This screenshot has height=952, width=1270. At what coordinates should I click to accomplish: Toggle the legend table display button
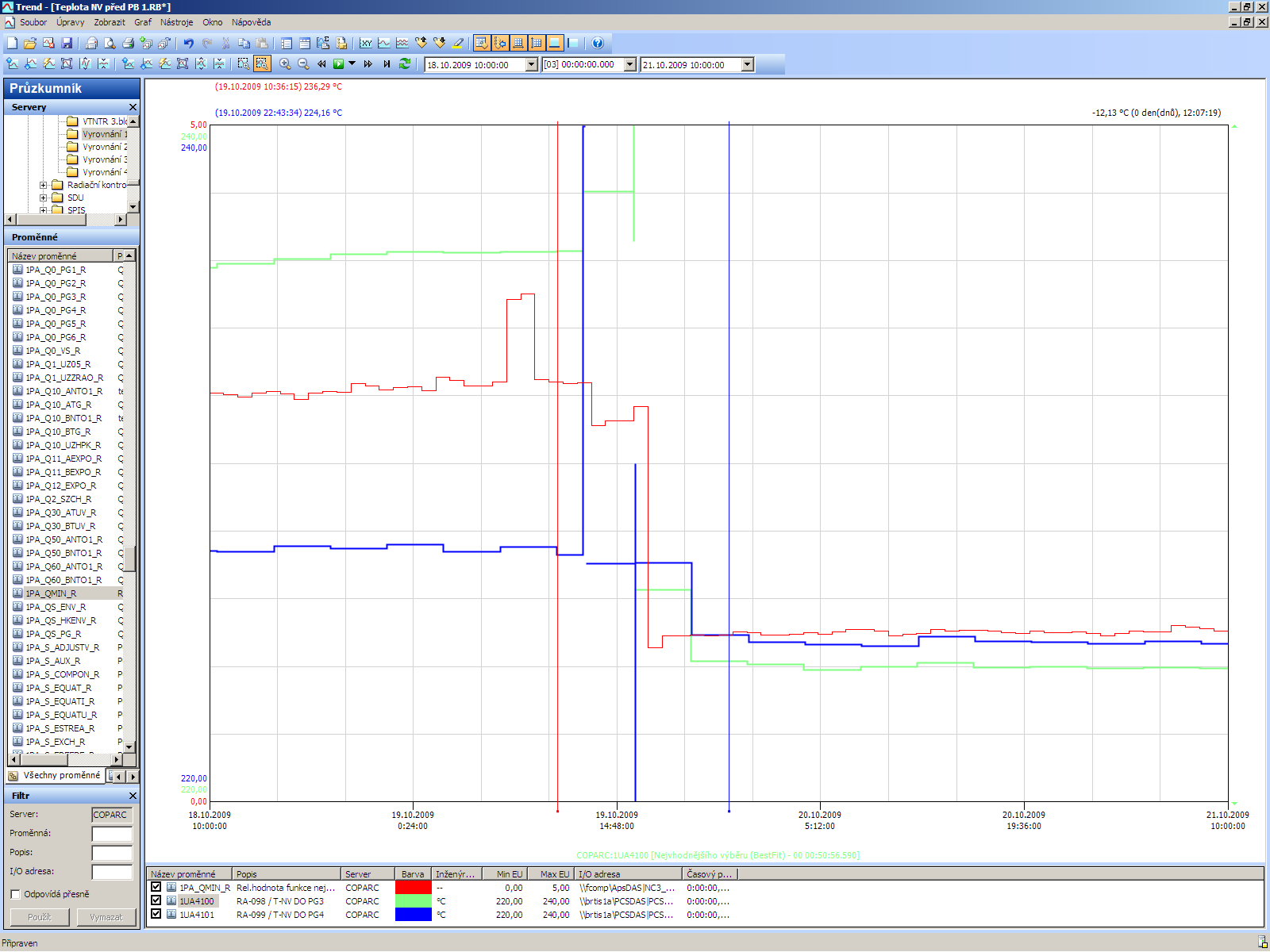(x=481, y=43)
